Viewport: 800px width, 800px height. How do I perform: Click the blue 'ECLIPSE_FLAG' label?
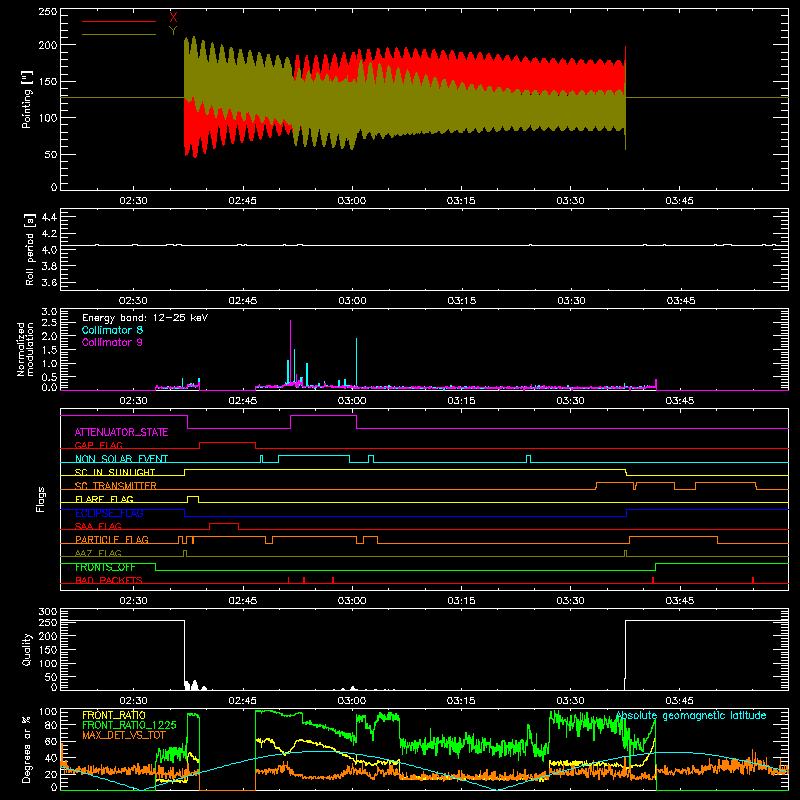109,513
